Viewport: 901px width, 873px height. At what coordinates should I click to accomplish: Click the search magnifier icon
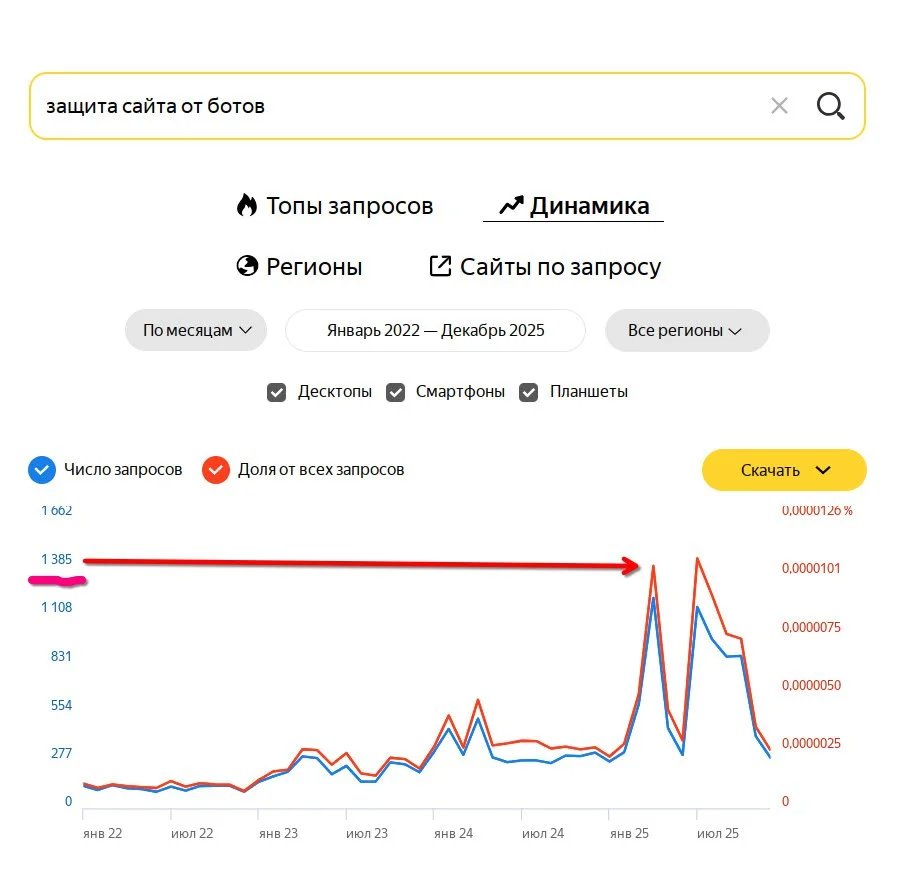coord(831,105)
